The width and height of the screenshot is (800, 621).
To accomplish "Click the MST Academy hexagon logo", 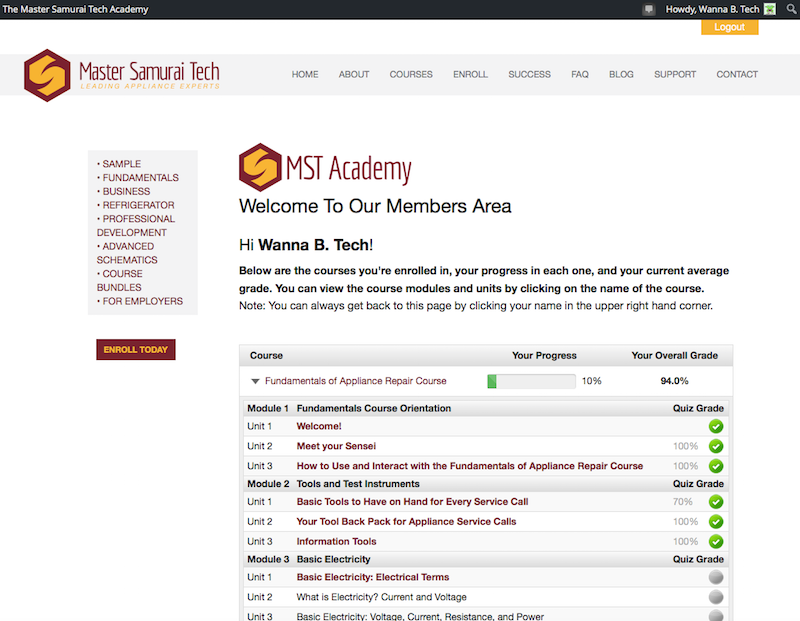I will (260, 167).
